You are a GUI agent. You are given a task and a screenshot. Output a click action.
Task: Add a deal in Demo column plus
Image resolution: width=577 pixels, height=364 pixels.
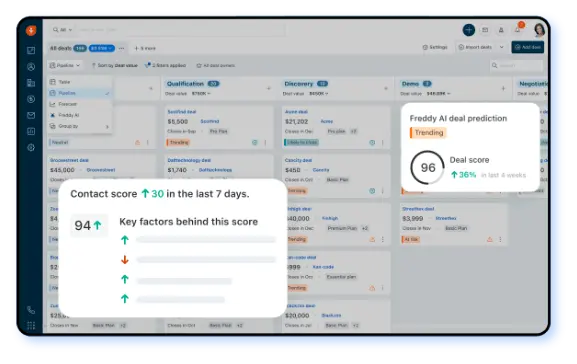click(503, 88)
